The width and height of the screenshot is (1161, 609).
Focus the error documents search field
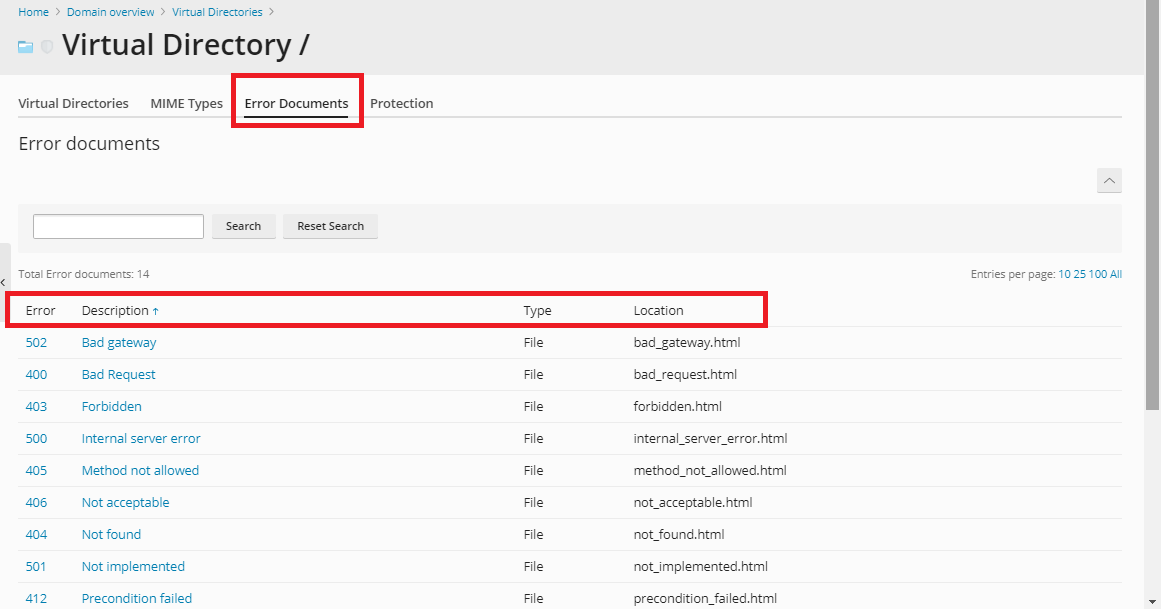118,226
